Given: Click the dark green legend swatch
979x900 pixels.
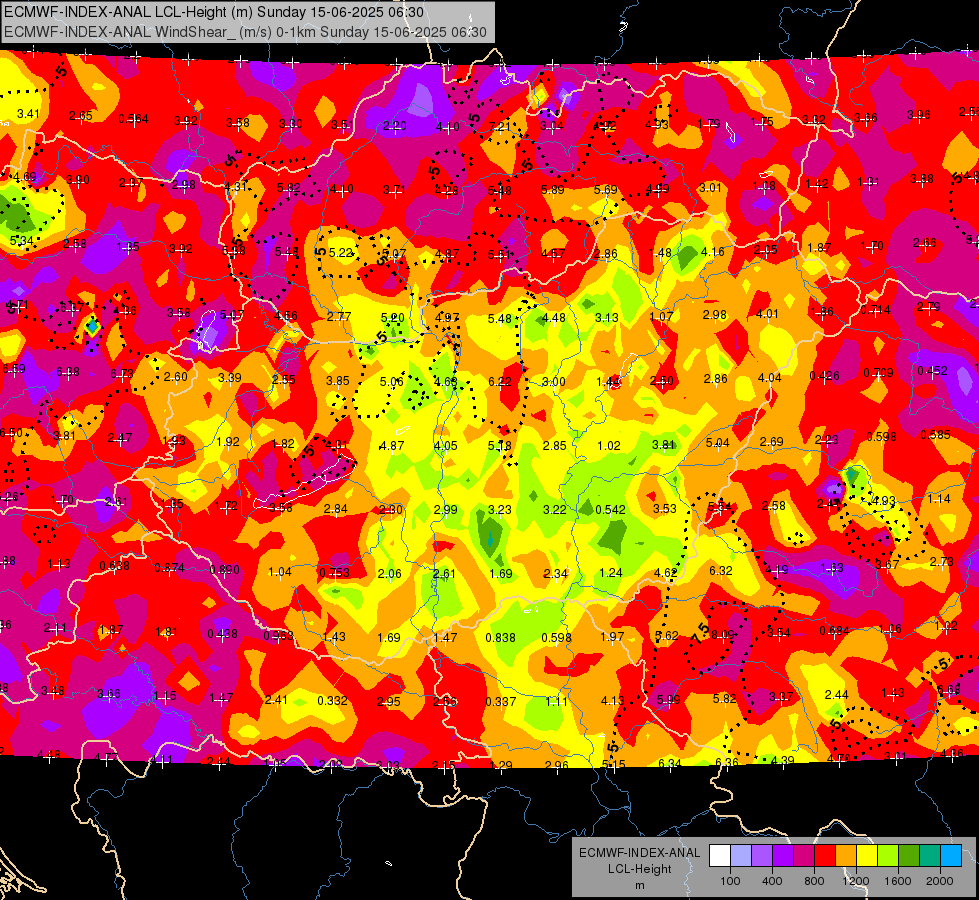Looking at the screenshot, I should 909,856.
